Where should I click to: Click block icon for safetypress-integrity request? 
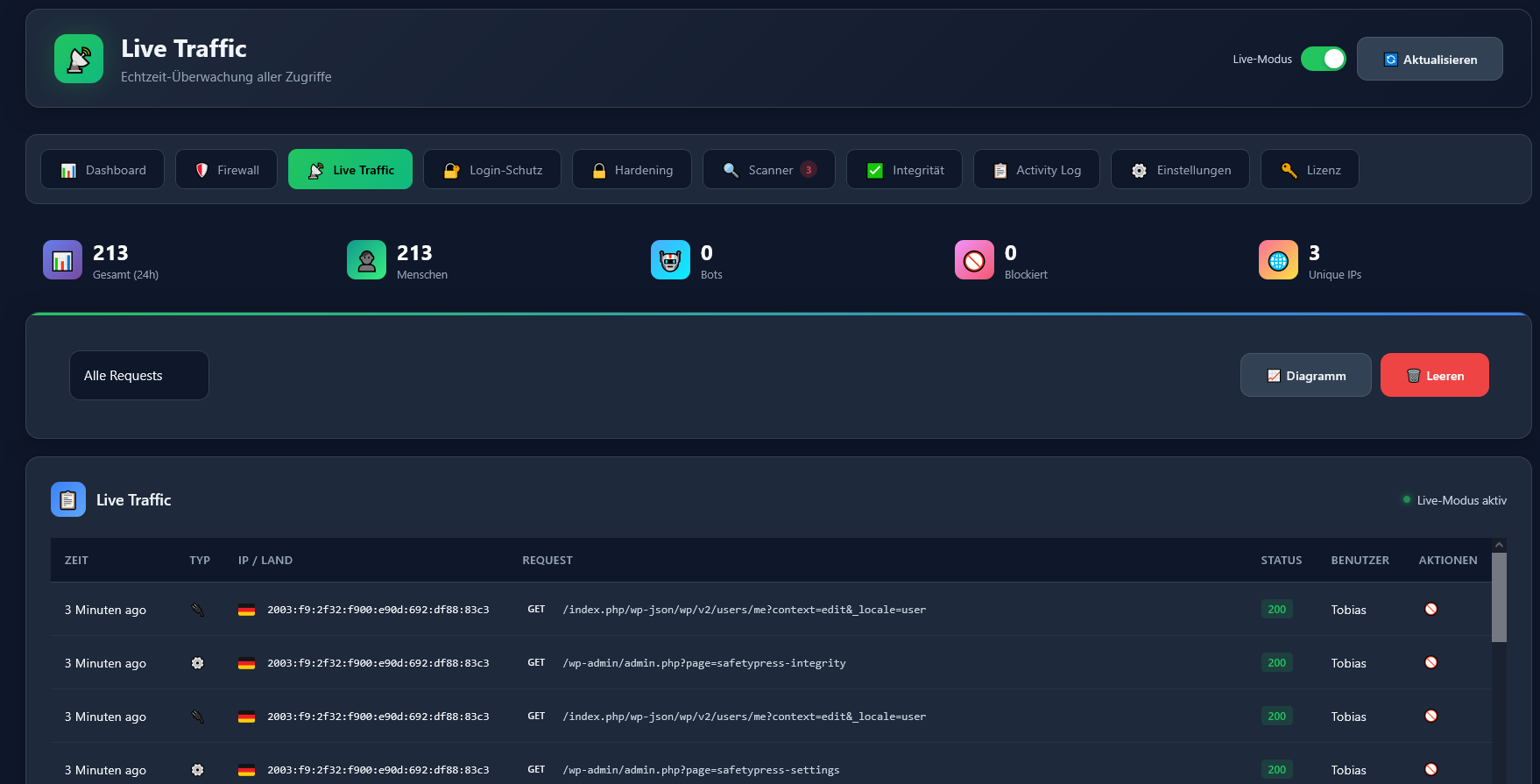click(1431, 662)
